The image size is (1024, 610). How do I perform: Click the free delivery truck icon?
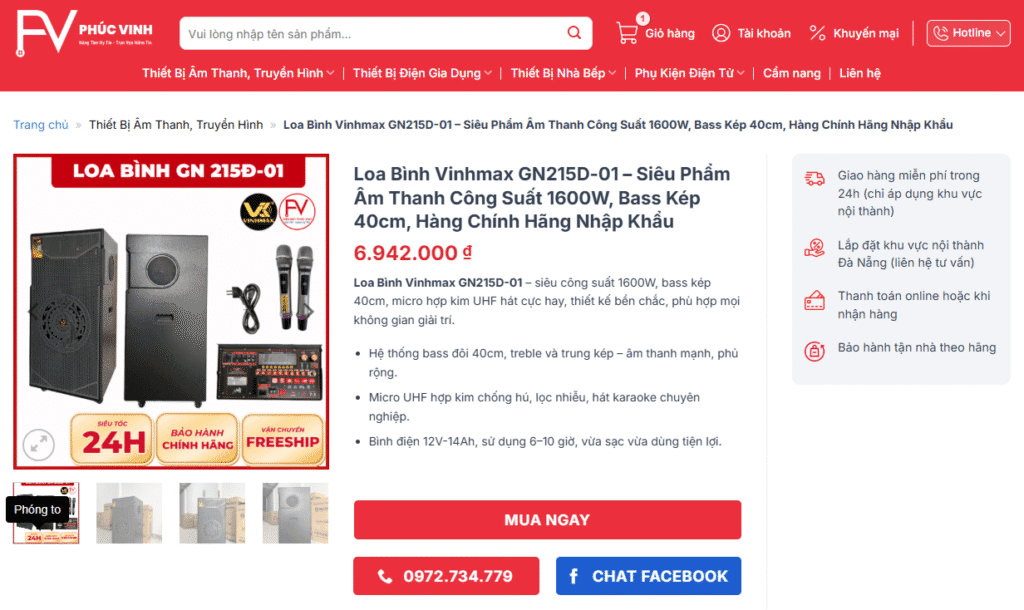coord(814,178)
